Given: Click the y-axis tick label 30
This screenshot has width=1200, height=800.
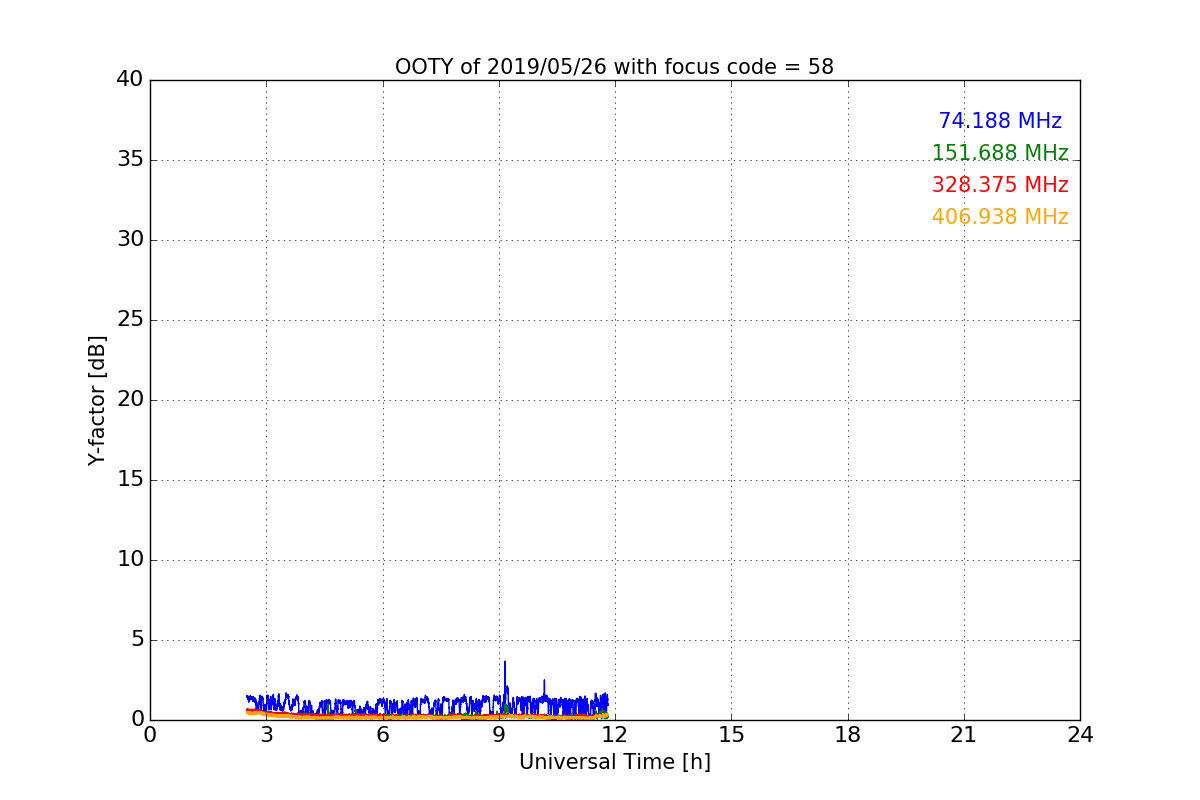Looking at the screenshot, I should click(130, 240).
